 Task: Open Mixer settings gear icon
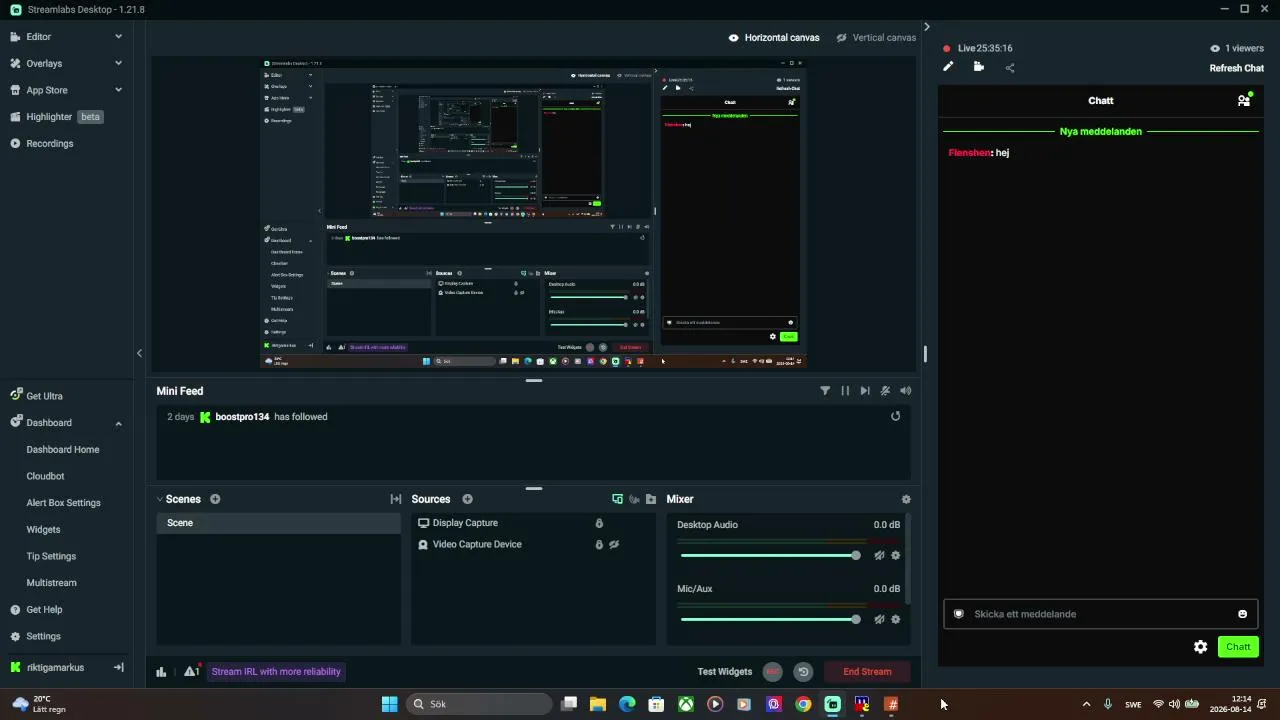pyautogui.click(x=906, y=499)
